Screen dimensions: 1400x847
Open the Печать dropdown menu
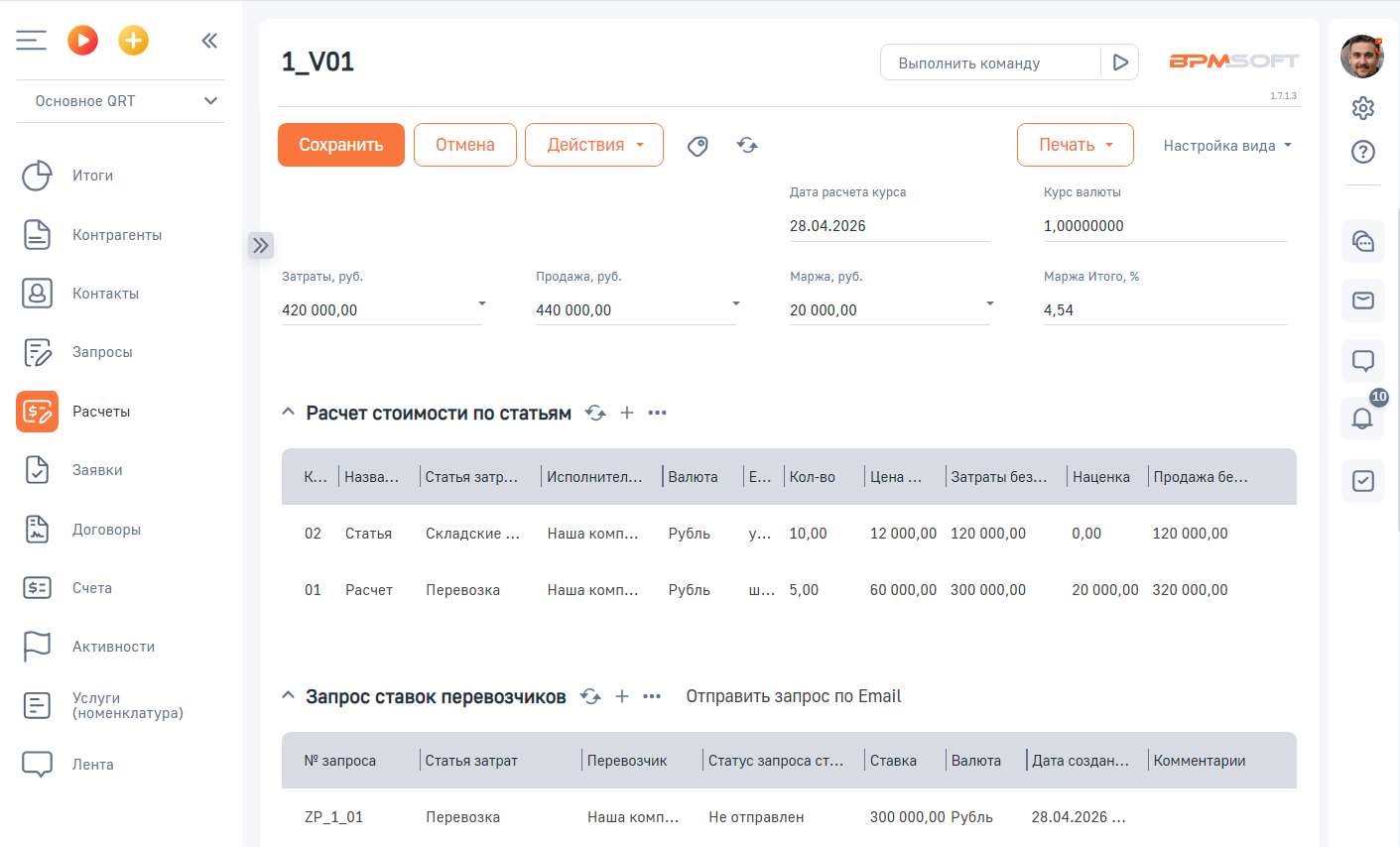(1075, 145)
